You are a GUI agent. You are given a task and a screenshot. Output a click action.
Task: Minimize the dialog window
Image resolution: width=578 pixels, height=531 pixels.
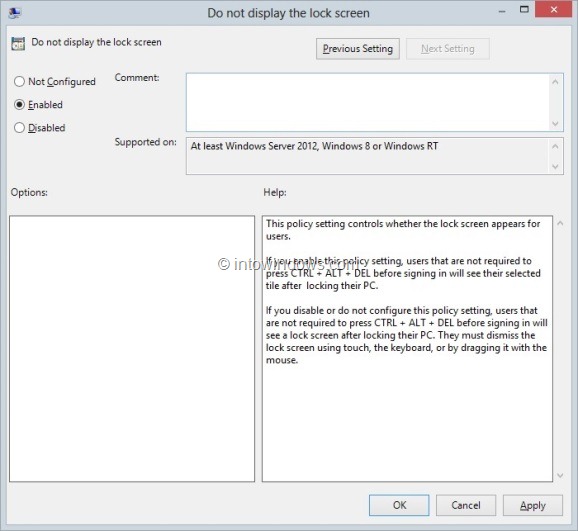pyautogui.click(x=502, y=11)
